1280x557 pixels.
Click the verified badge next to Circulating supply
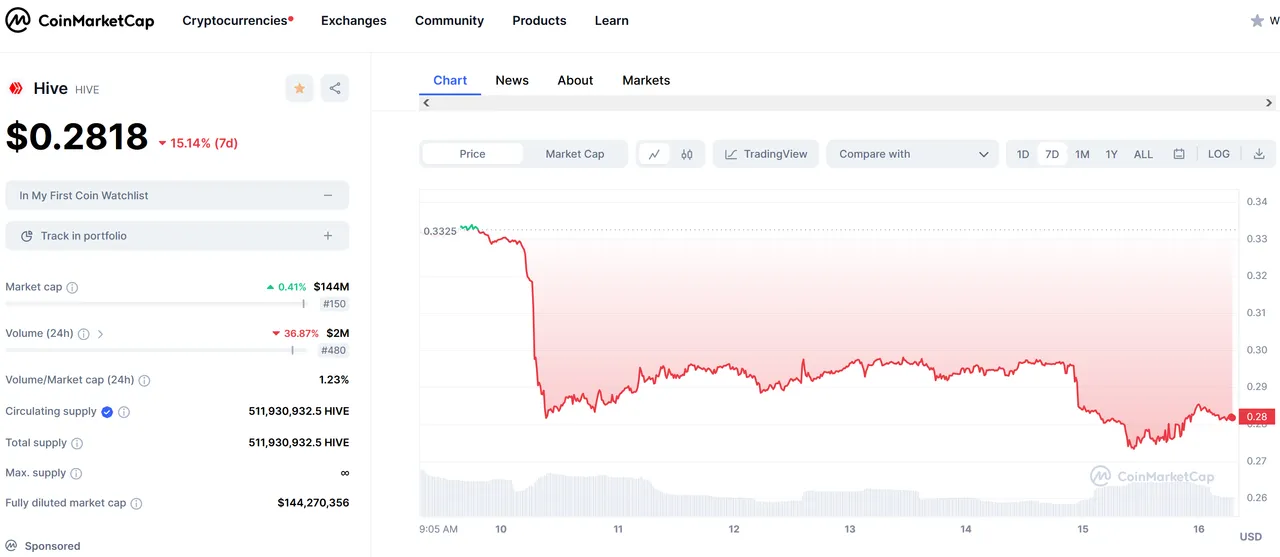107,411
